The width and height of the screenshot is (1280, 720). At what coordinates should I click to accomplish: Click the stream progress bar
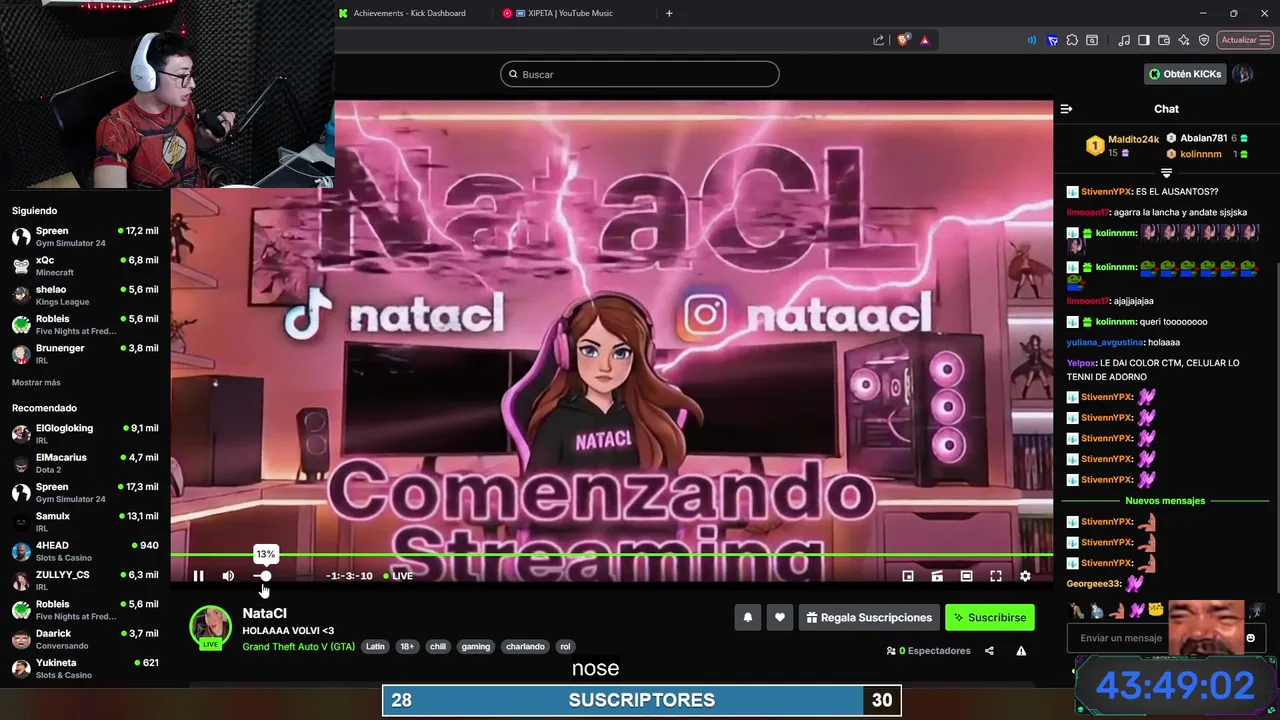611,554
